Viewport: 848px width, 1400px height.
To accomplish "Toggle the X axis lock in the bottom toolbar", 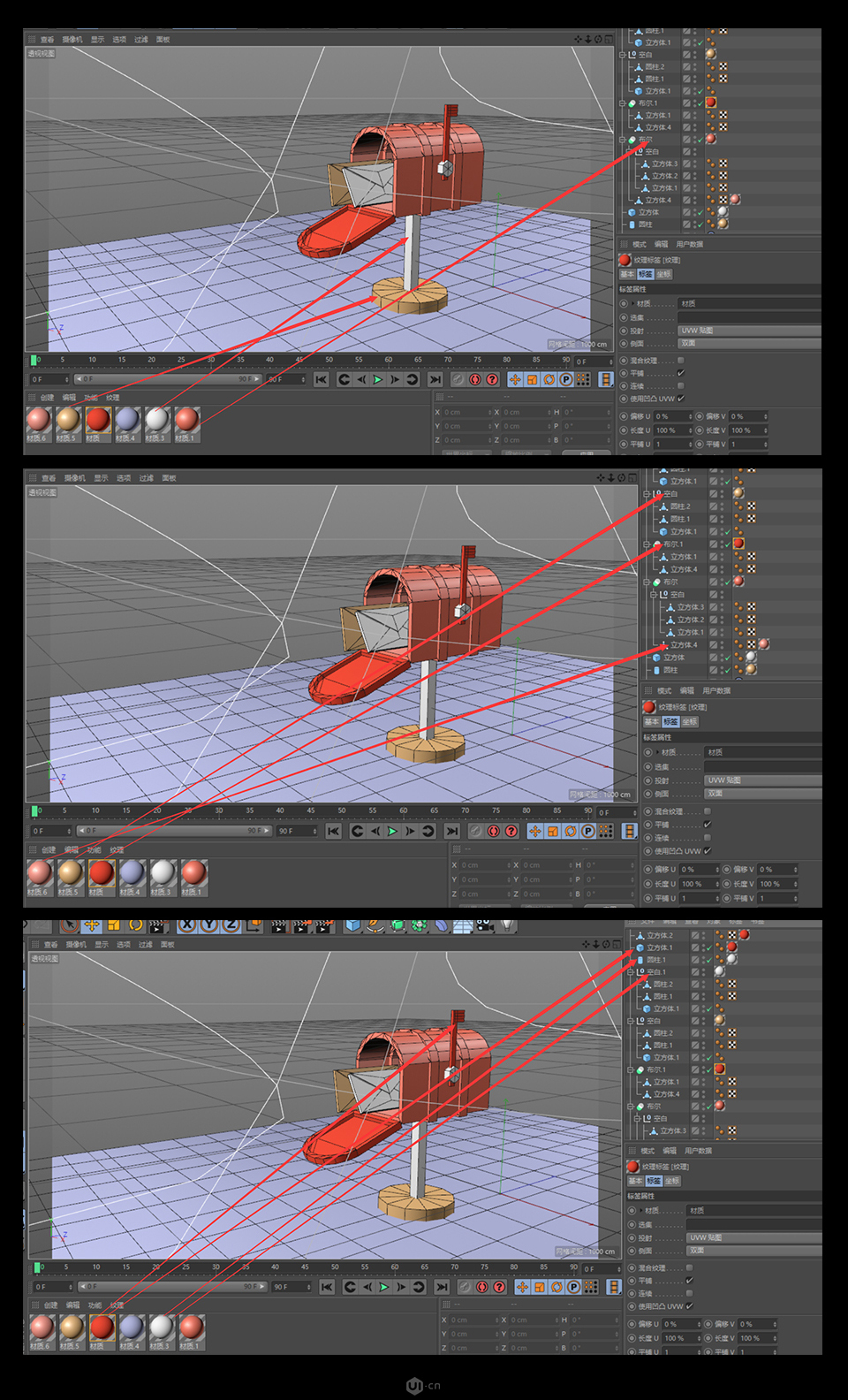I will coord(187,925).
